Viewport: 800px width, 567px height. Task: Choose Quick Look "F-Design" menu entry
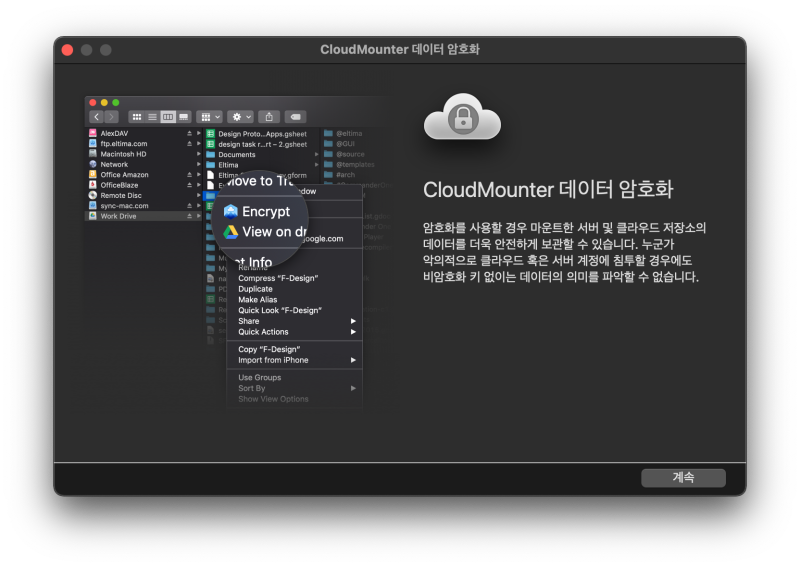click(280, 310)
